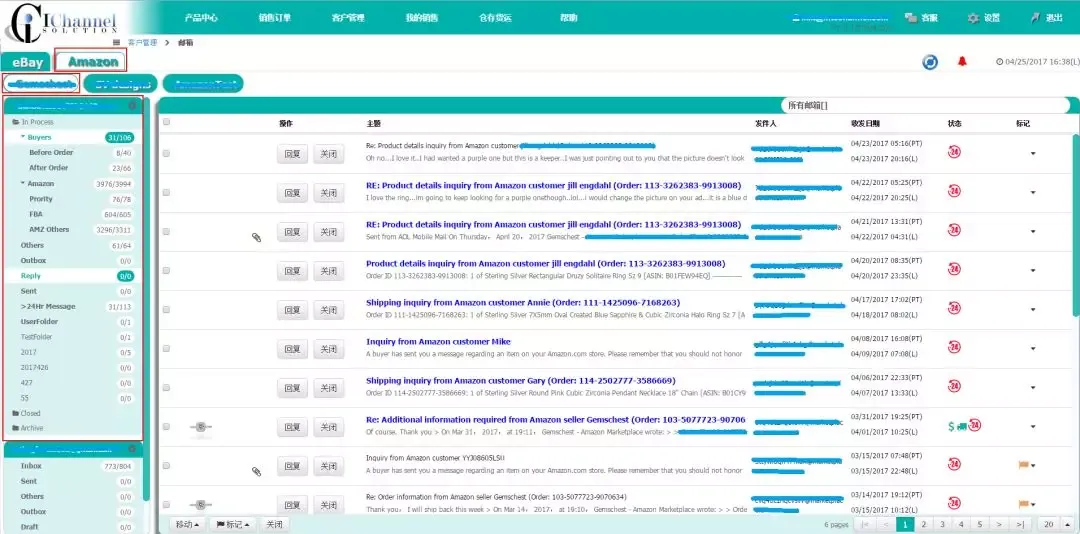
Task: Open the 我的销售 menu
Action: coord(422,18)
